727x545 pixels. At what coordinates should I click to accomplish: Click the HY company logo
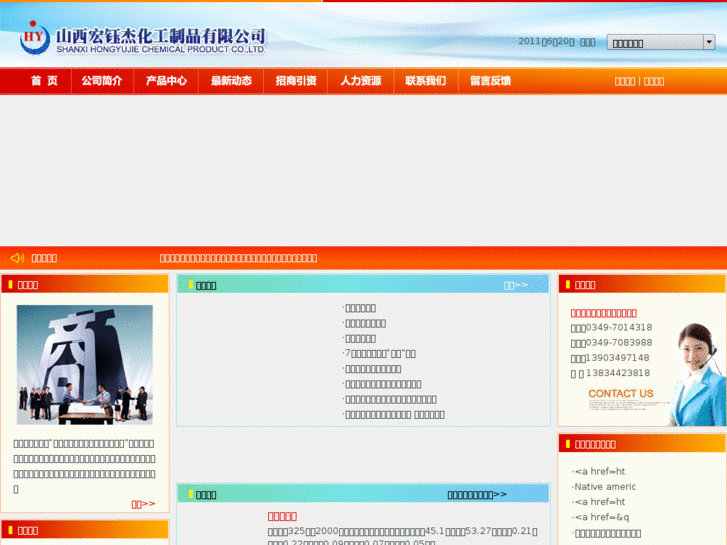[x=35, y=38]
